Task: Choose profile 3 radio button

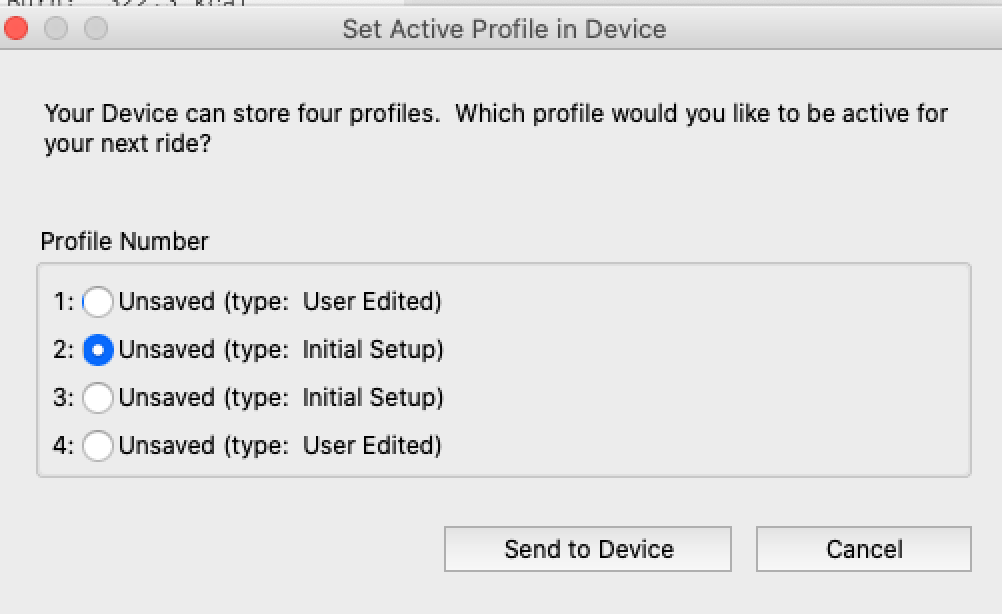Action: coord(97,397)
